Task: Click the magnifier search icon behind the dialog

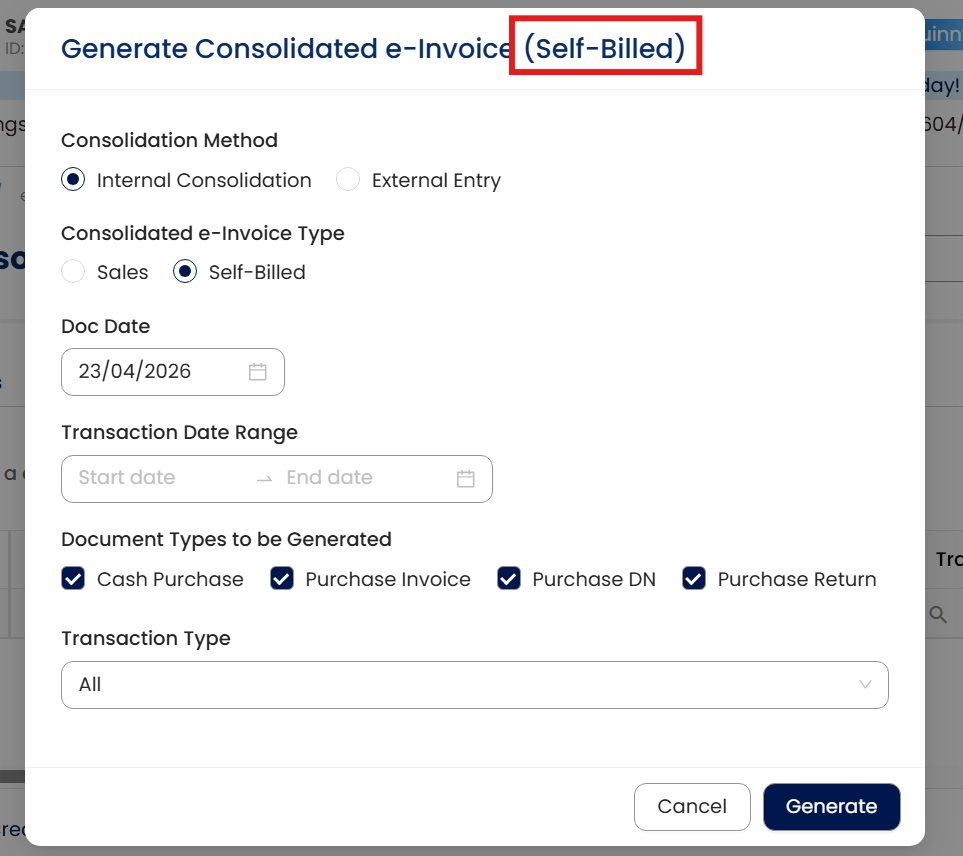Action: point(937,615)
